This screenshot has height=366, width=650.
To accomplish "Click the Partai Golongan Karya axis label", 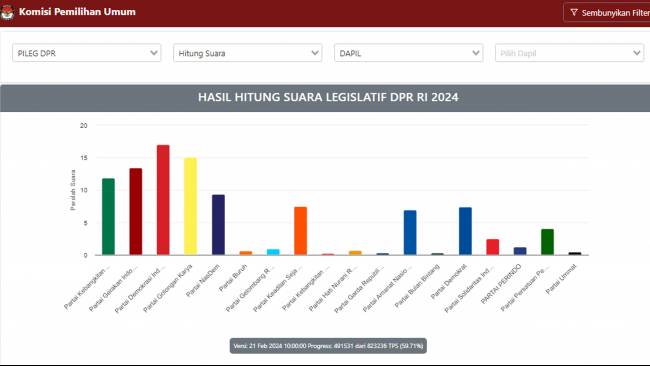I will tap(168, 288).
